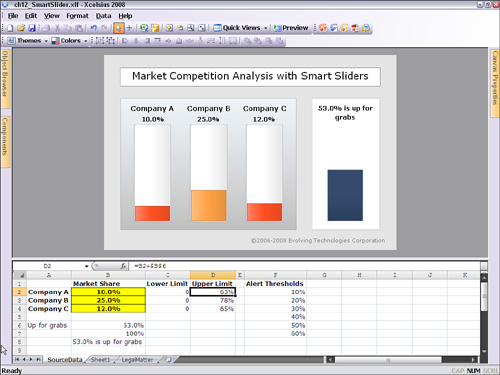Image resolution: width=500 pixels, height=375 pixels.
Task: Jump to the first sheet tab with the navigation arrow
Action: click(x=17, y=359)
